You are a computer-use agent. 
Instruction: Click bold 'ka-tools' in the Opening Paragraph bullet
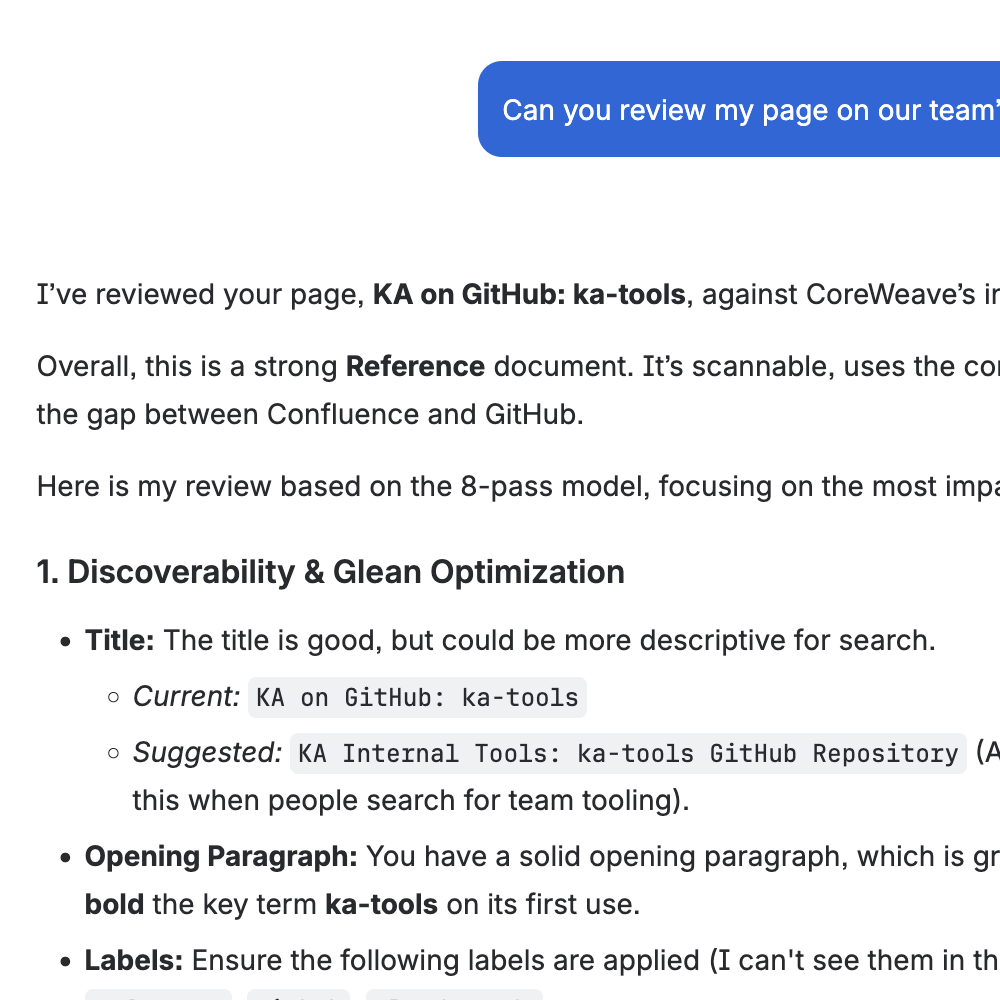click(x=381, y=904)
